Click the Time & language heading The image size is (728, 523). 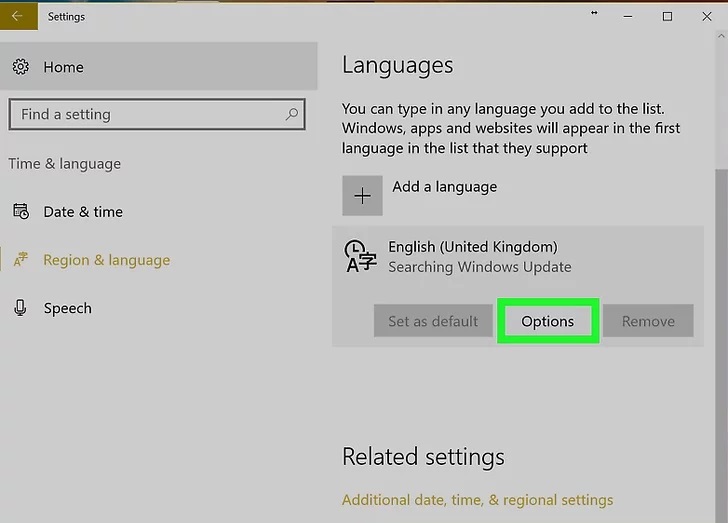coord(65,164)
